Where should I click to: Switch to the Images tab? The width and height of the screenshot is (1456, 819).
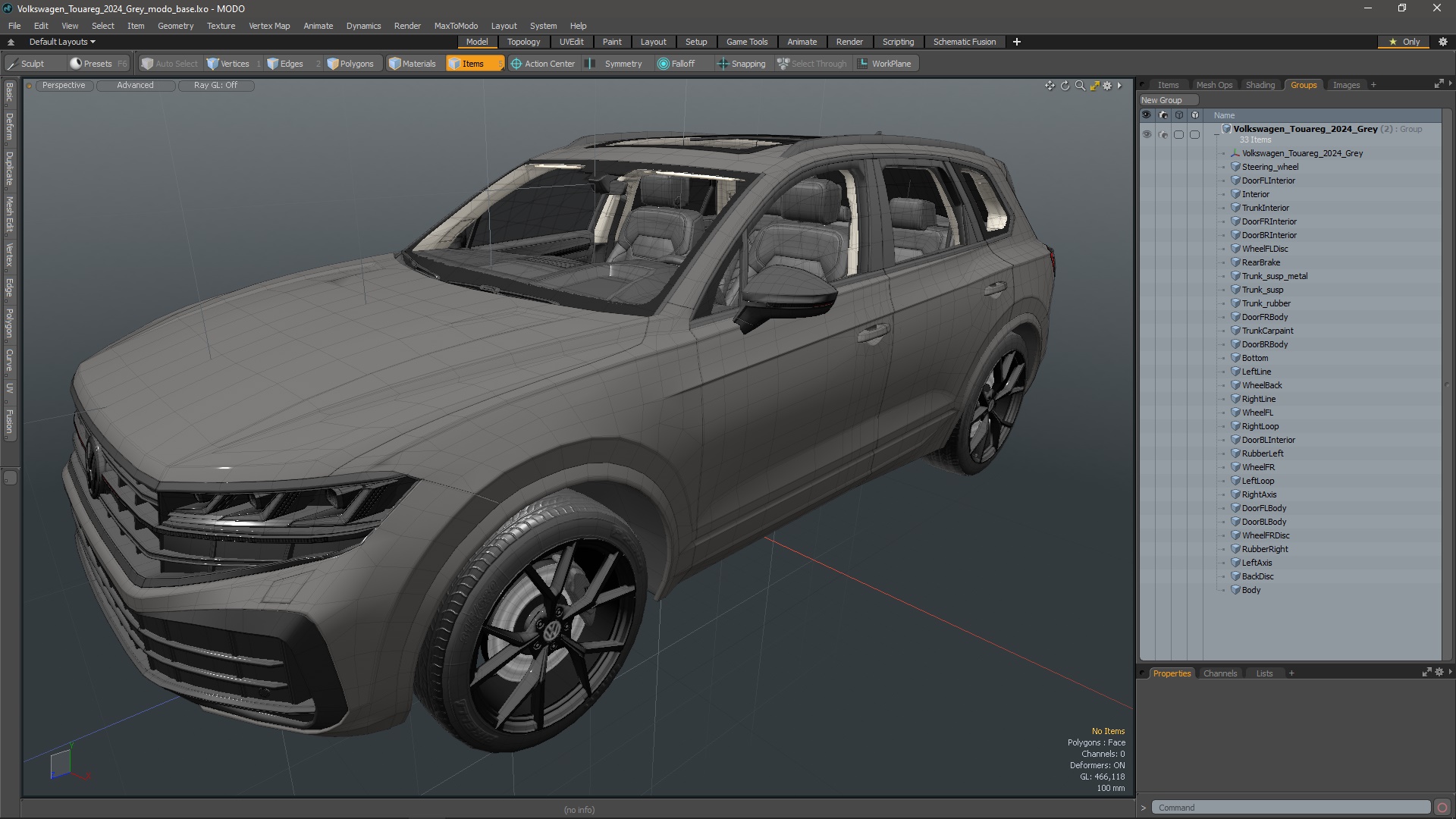[x=1346, y=85]
